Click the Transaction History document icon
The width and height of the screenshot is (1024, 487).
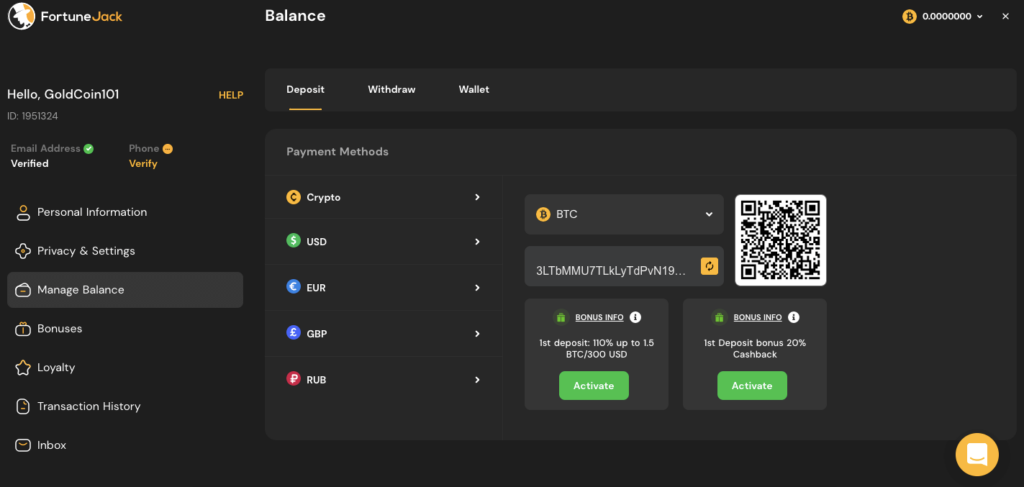24,406
